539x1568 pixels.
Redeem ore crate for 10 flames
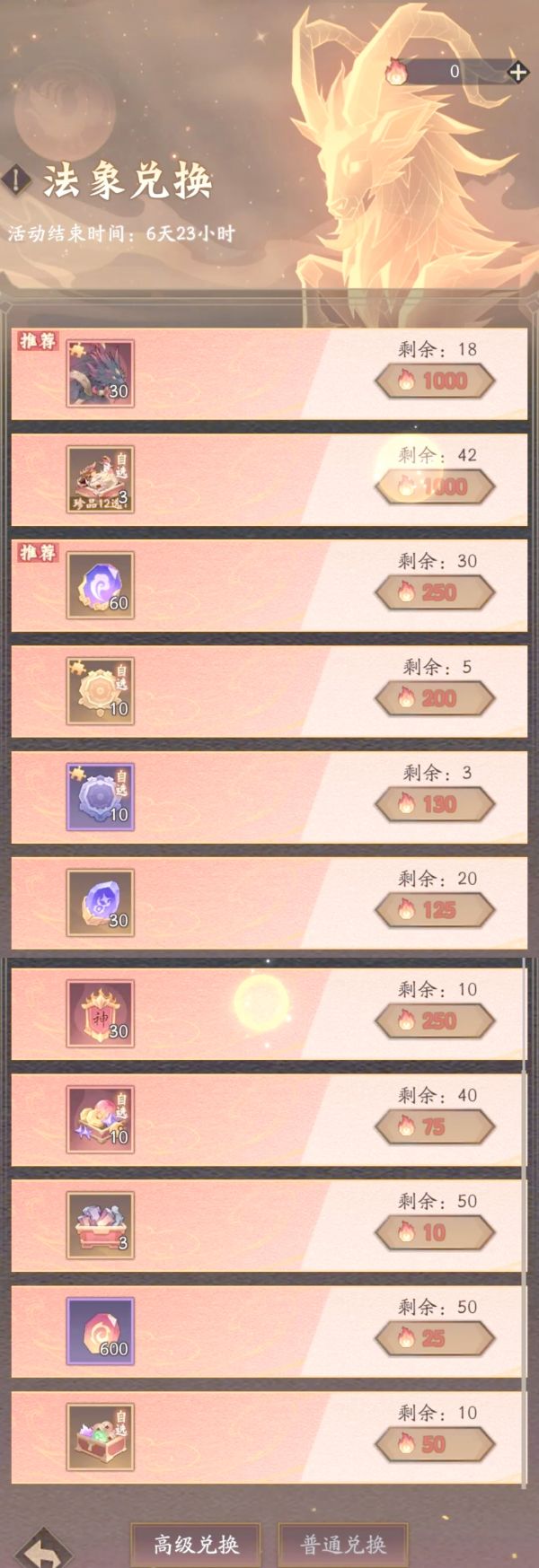click(x=435, y=1232)
